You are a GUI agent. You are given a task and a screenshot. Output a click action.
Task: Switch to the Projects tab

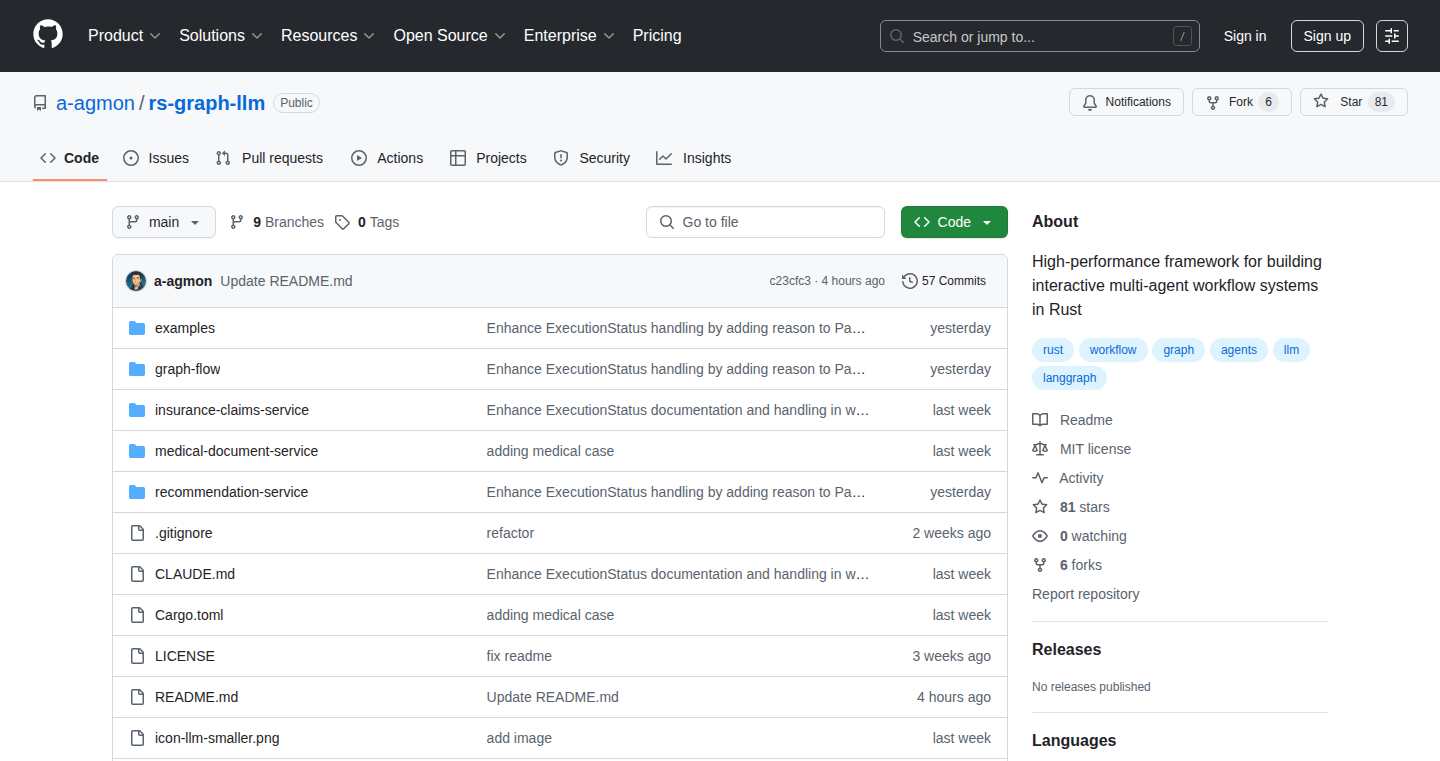(x=488, y=158)
